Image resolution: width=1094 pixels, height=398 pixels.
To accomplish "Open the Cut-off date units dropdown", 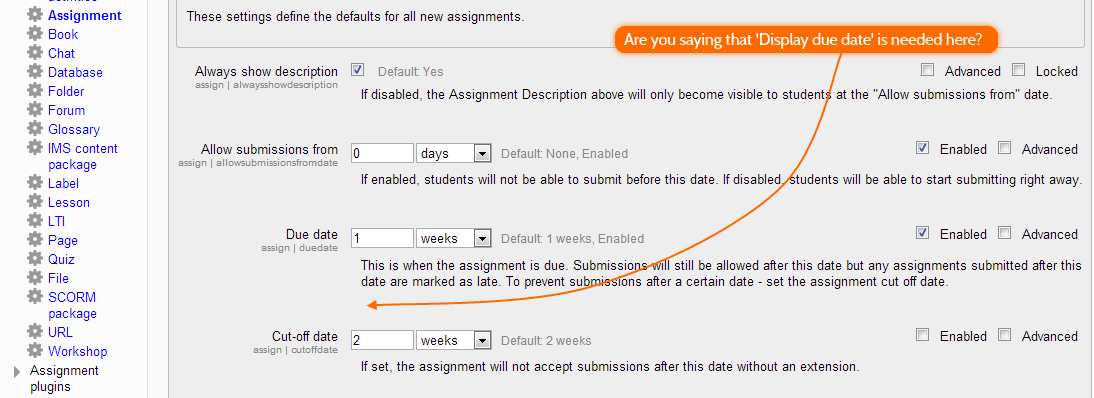I will click(x=454, y=340).
